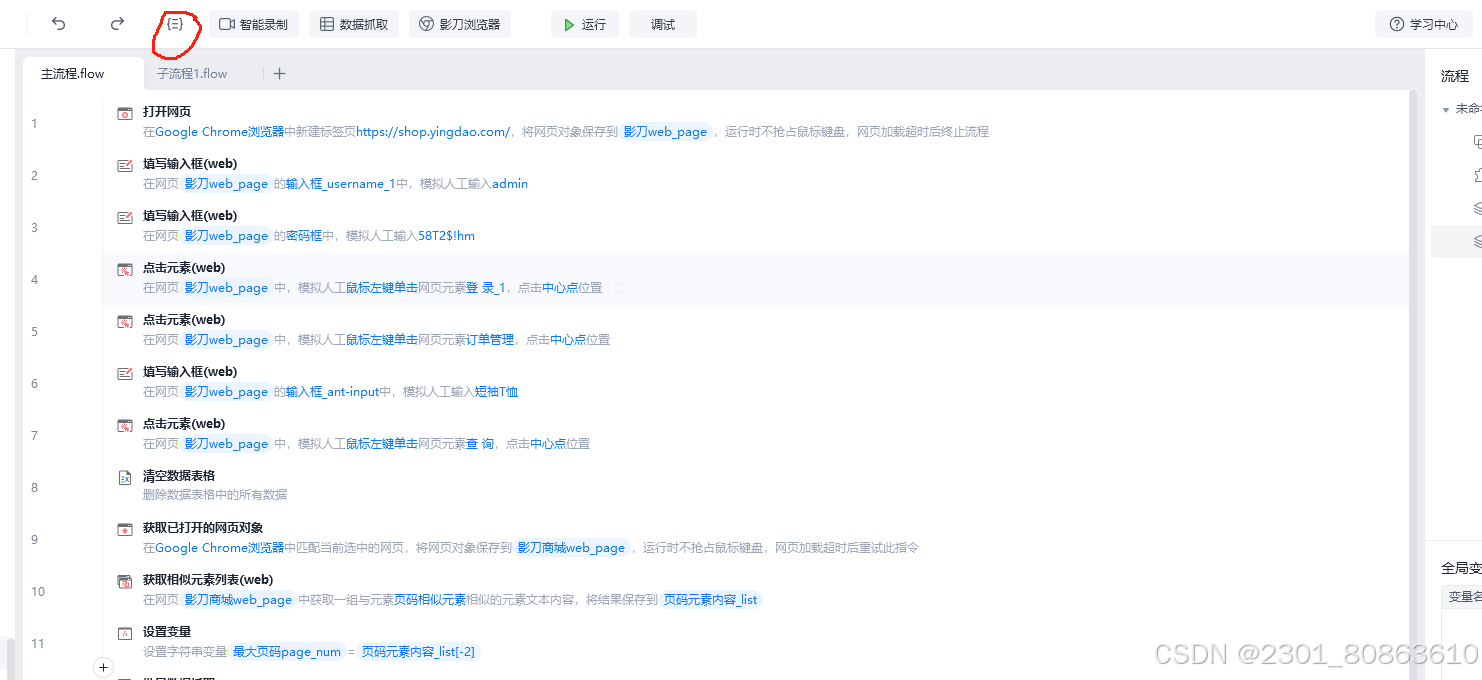Click 输入框_username_1 element link in step 2
This screenshot has height=680, width=1482.
pos(340,183)
